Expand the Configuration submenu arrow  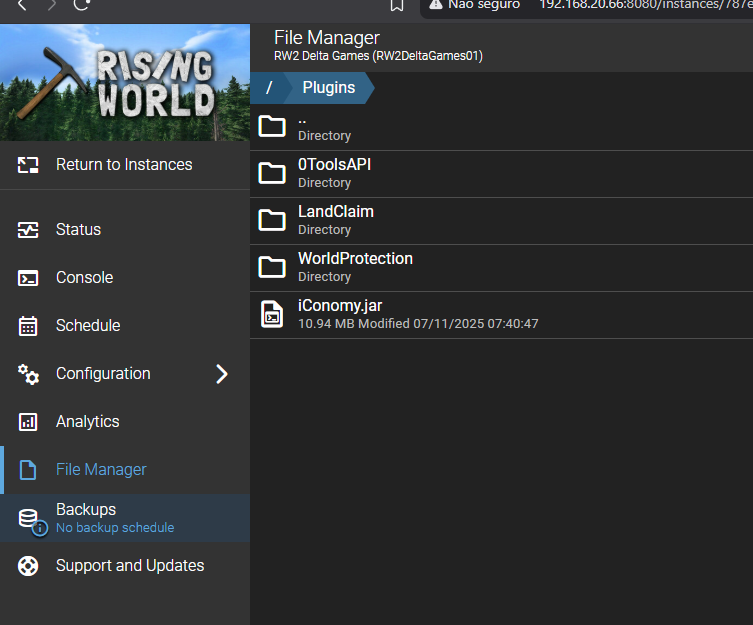click(x=222, y=374)
